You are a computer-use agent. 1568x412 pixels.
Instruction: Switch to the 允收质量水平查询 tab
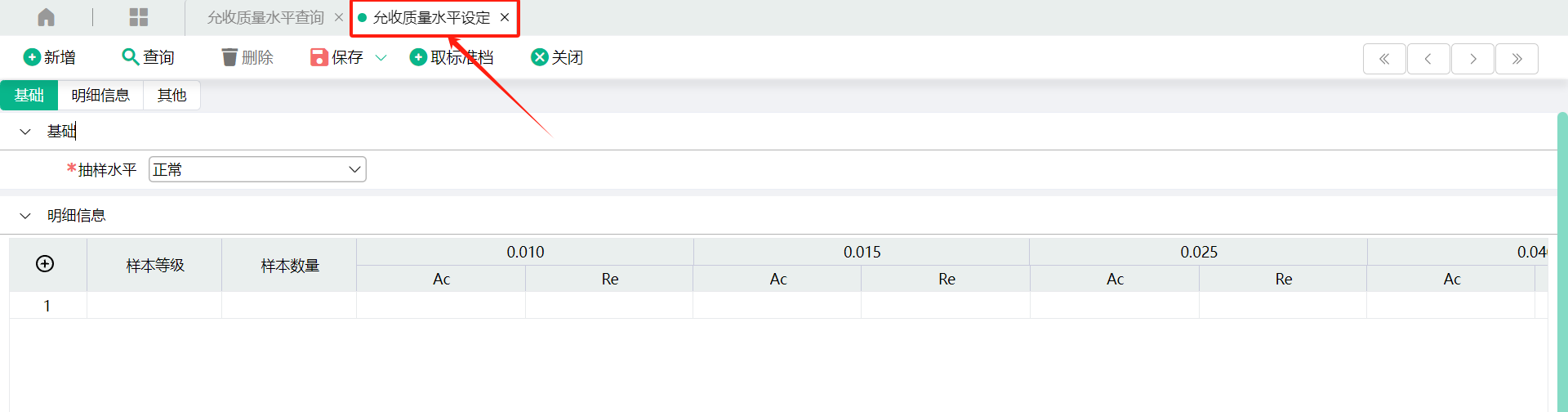[265, 17]
